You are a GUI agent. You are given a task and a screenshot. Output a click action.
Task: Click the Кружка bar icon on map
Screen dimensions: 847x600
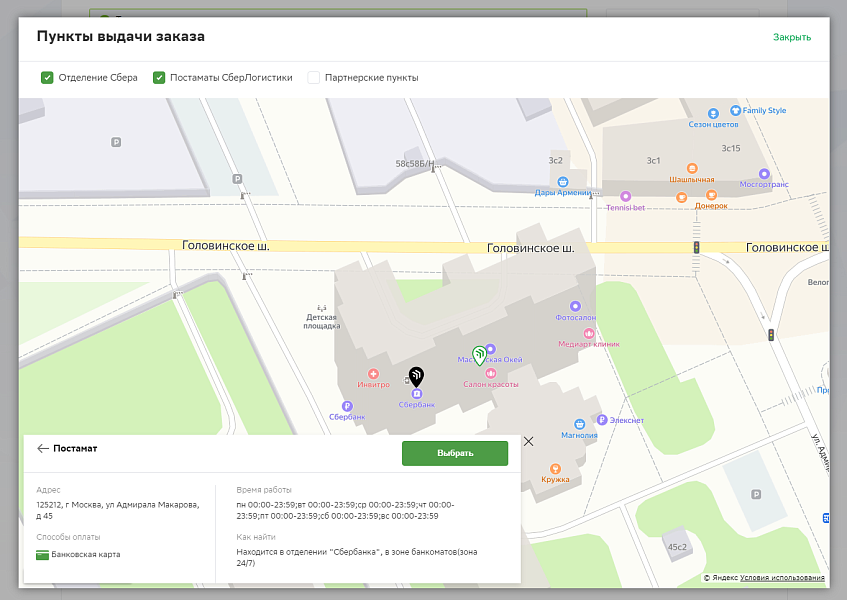pos(556,468)
